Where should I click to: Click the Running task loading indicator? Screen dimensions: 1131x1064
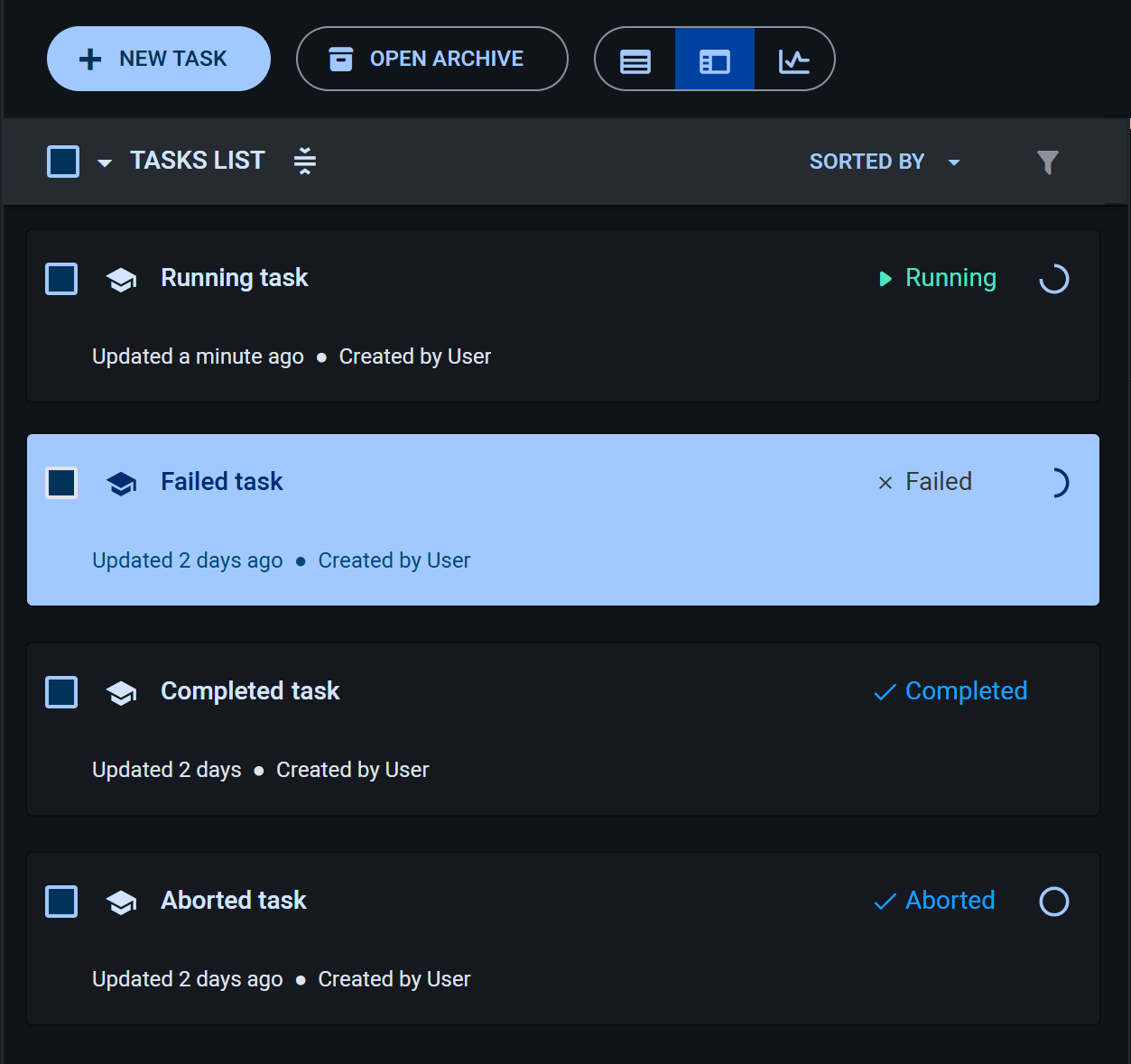point(1053,279)
